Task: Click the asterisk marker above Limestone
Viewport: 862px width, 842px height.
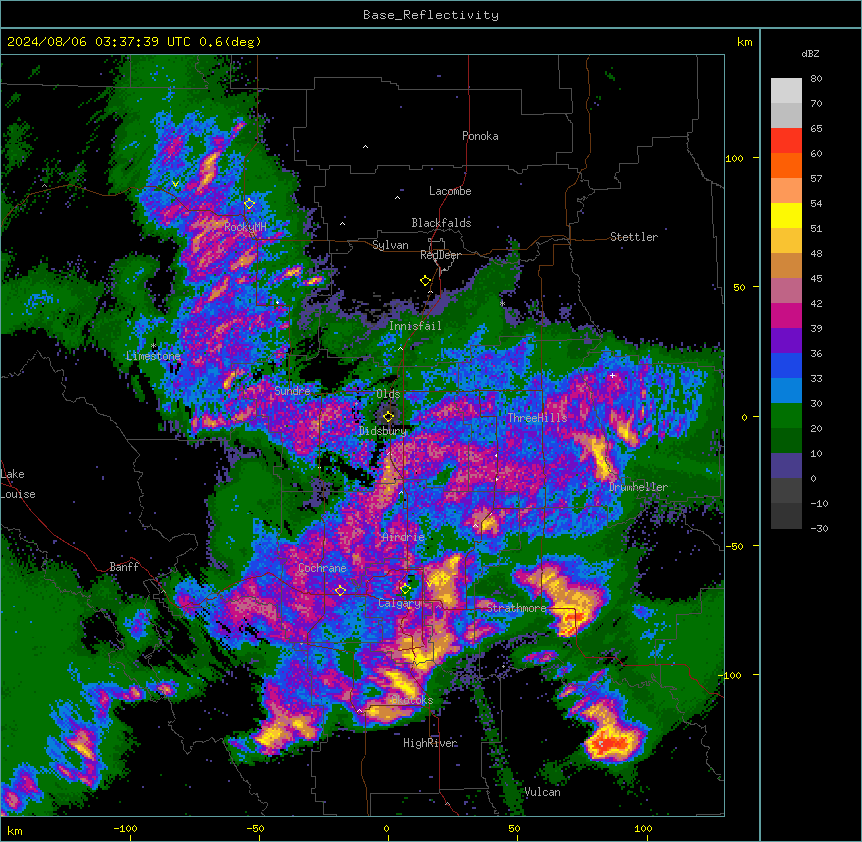Action: 154,346
